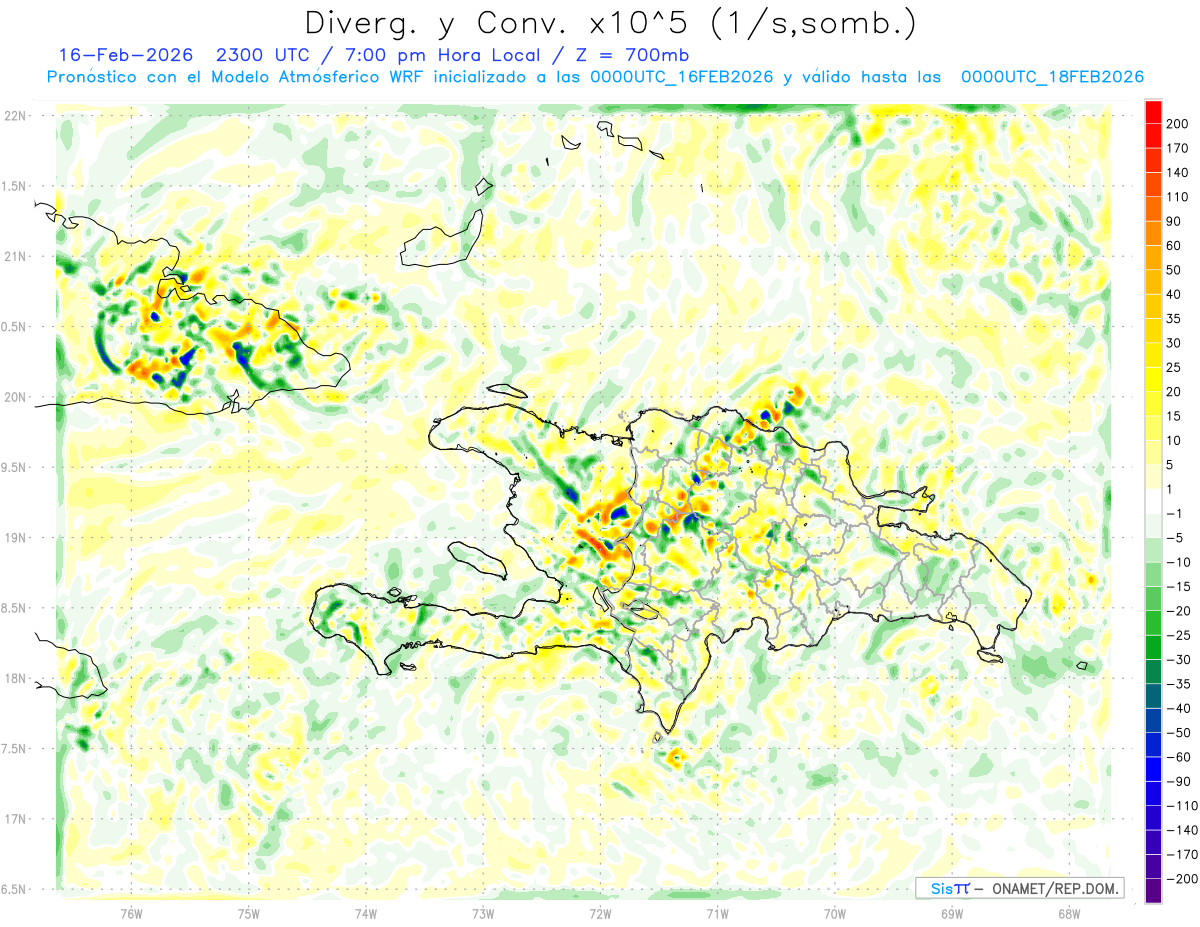Click the "0000UTC_18FEB2026" valid-until timestamp
The width and height of the screenshot is (1200, 927).
pos(1052,77)
